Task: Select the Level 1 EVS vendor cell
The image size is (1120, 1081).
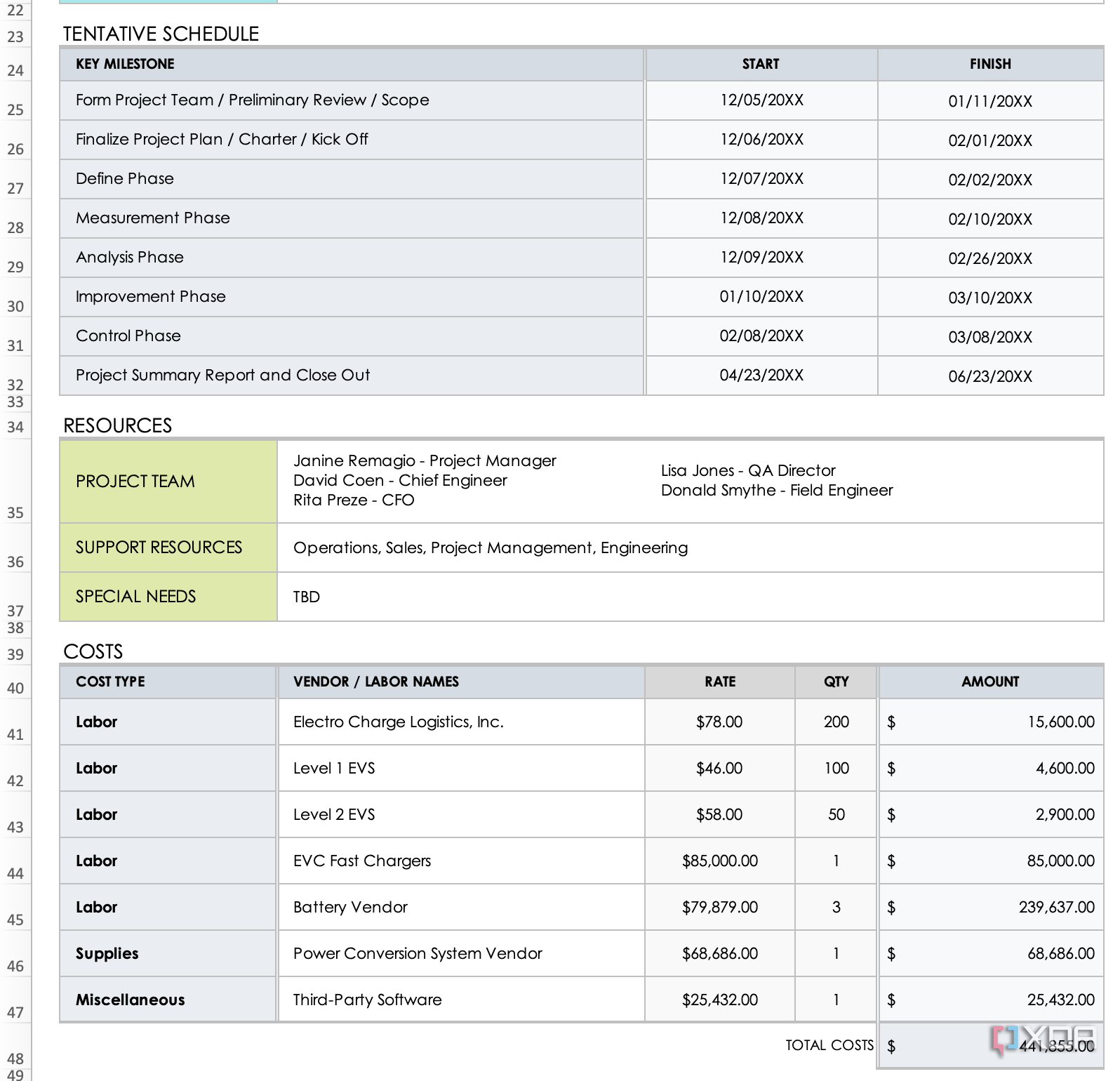Action: click(x=461, y=768)
